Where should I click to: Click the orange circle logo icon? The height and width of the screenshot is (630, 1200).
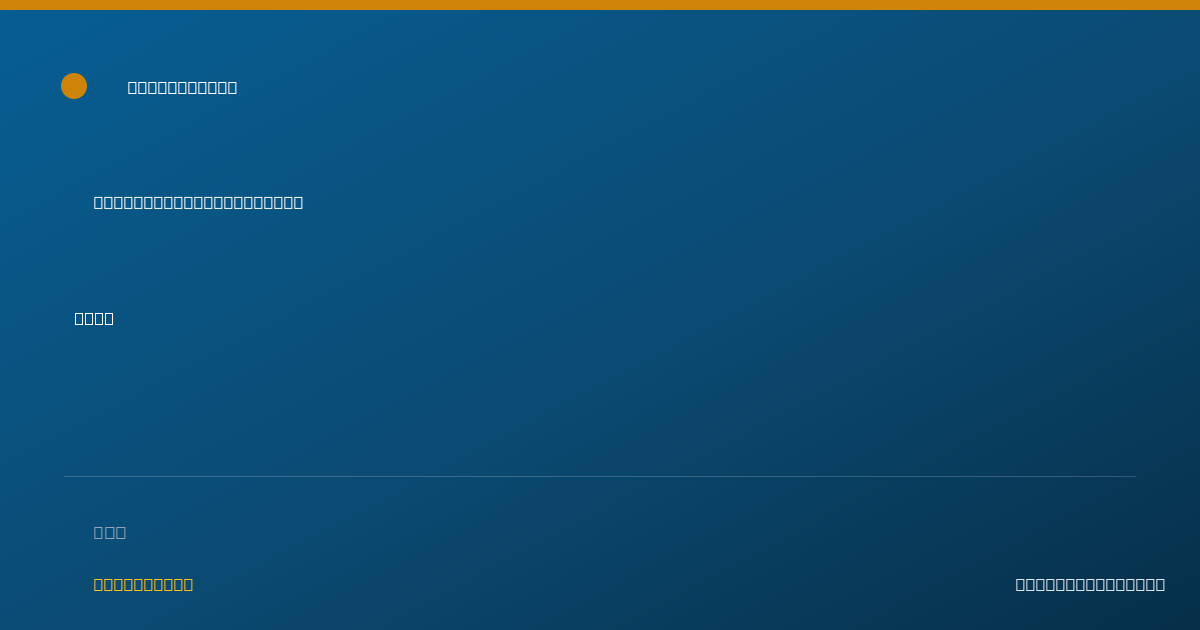[x=74, y=86]
